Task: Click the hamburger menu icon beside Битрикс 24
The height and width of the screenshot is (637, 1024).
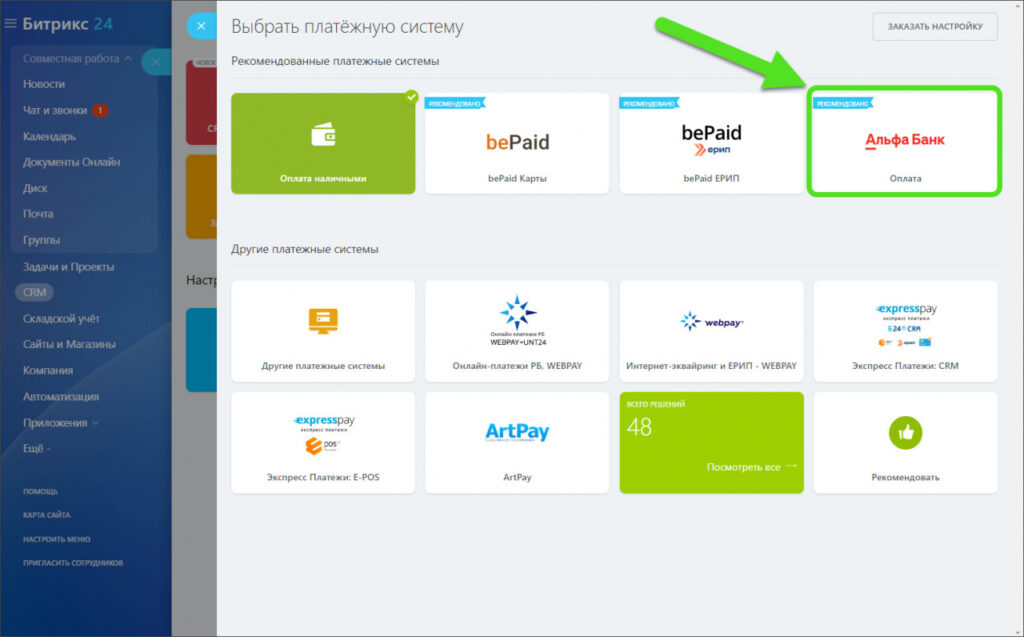Action: [x=11, y=23]
